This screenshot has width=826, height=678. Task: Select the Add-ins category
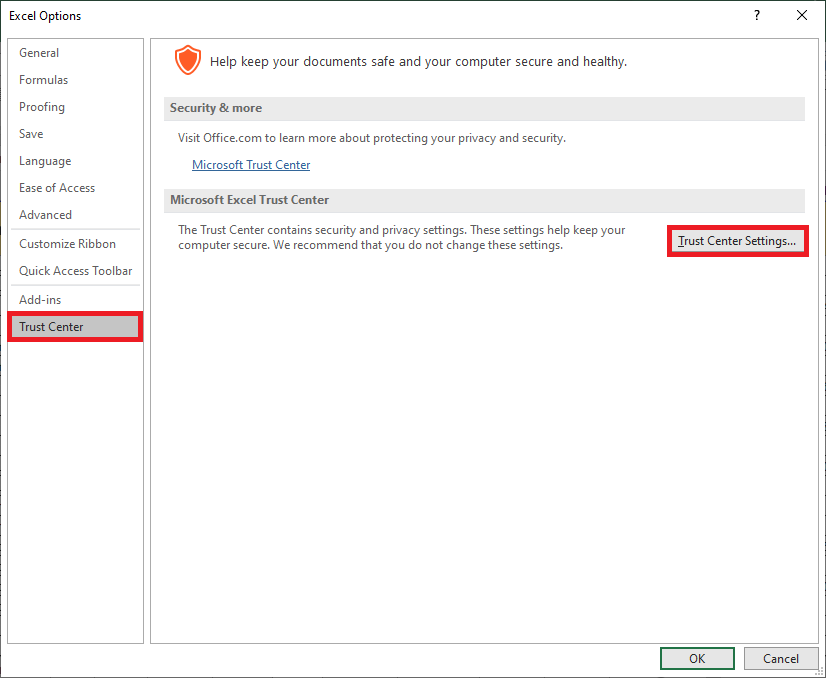point(40,300)
